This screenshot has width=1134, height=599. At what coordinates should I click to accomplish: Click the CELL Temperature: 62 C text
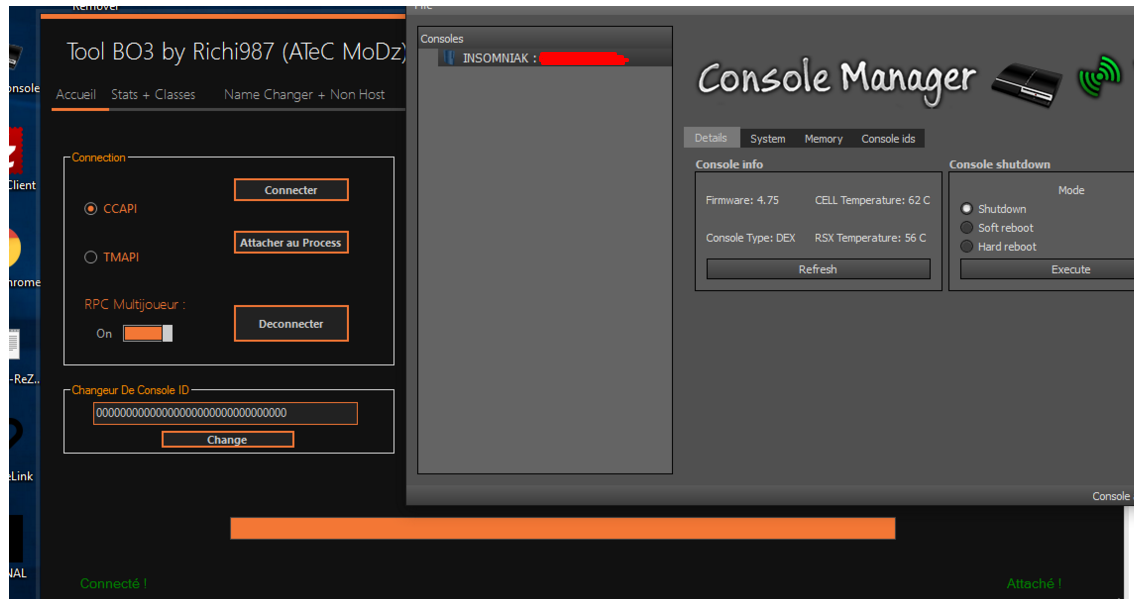click(872, 200)
